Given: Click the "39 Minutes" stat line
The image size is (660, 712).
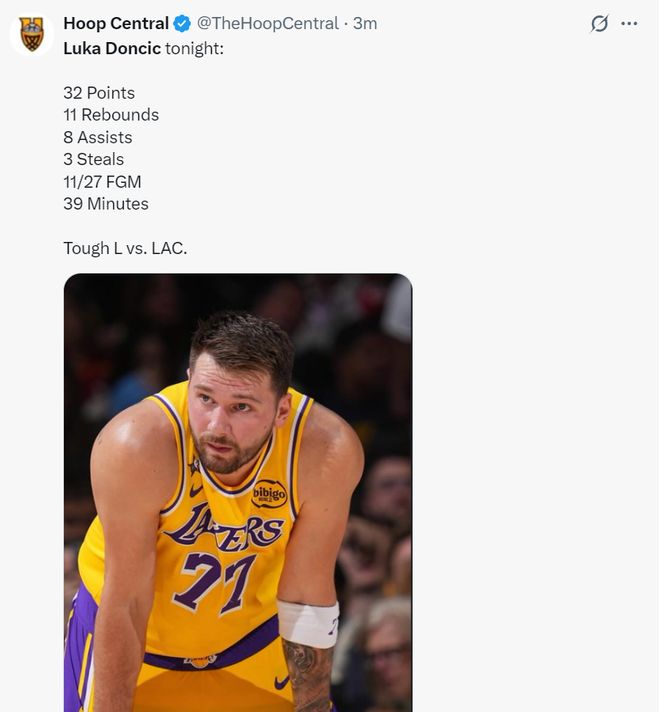Looking at the screenshot, I should [106, 203].
